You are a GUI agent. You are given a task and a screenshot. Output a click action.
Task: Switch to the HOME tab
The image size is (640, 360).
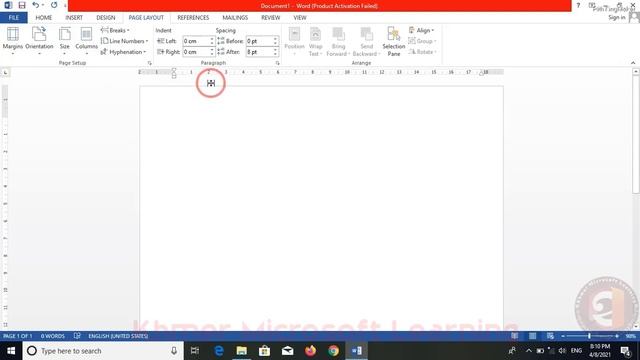[x=43, y=18]
